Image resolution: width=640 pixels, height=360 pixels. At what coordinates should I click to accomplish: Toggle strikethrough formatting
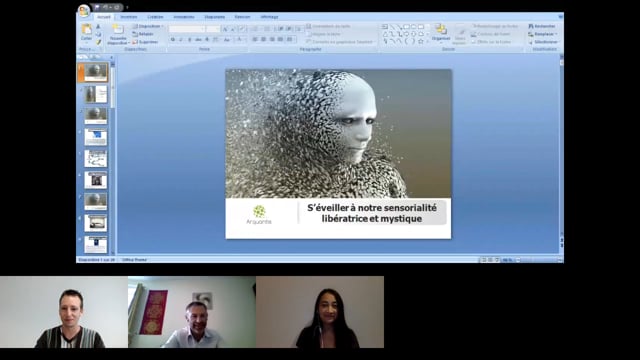[x=198, y=40]
